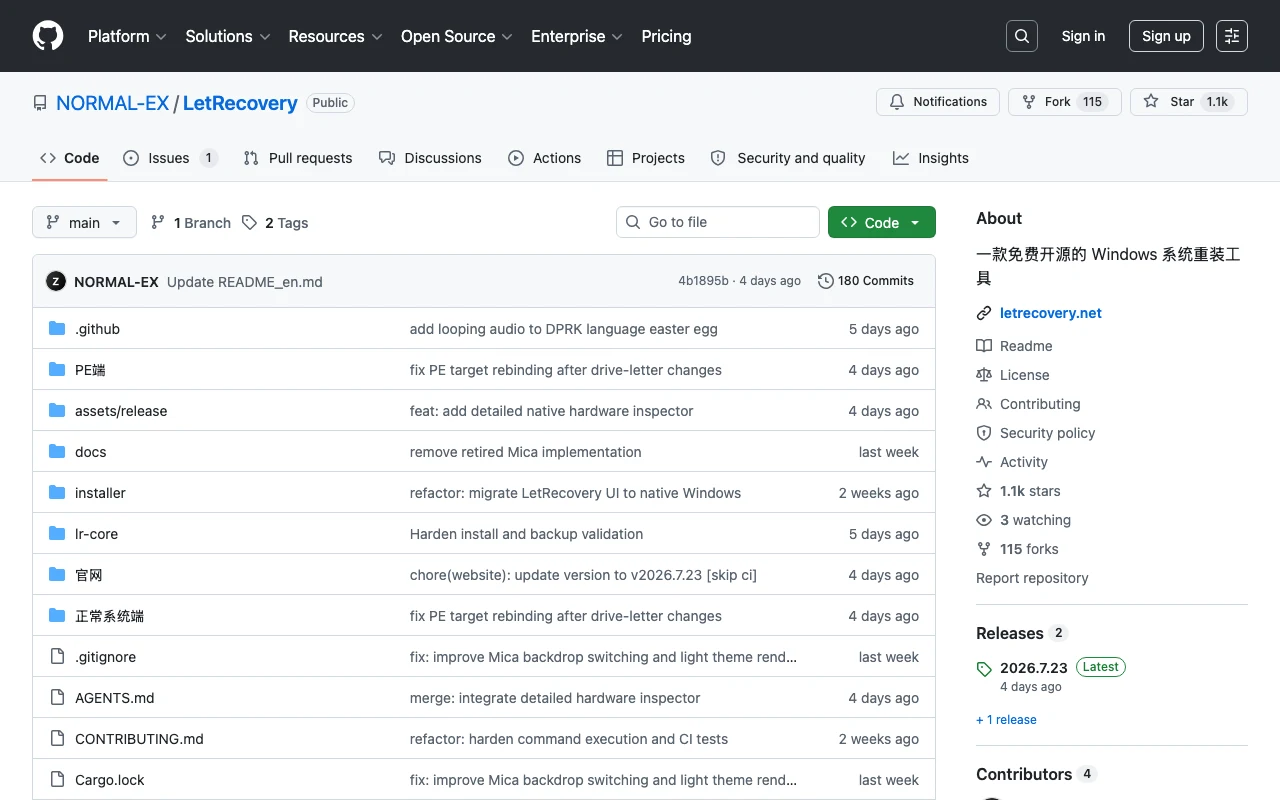
Task: Open the CONTRIBUTING.md file
Action: coord(139,739)
